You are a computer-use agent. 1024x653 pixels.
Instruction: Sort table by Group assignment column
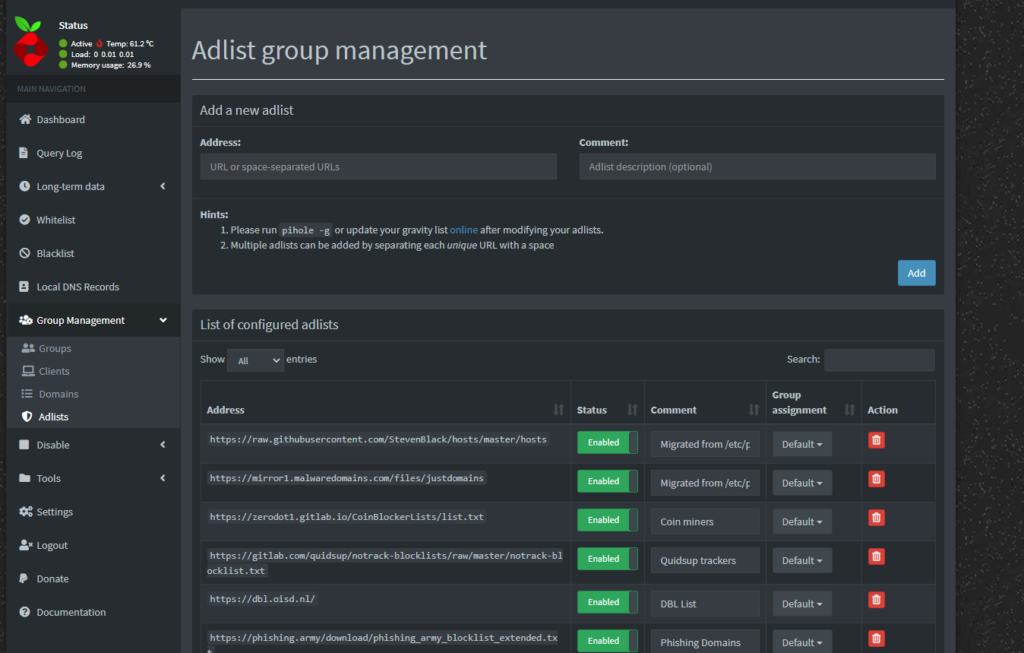point(813,403)
